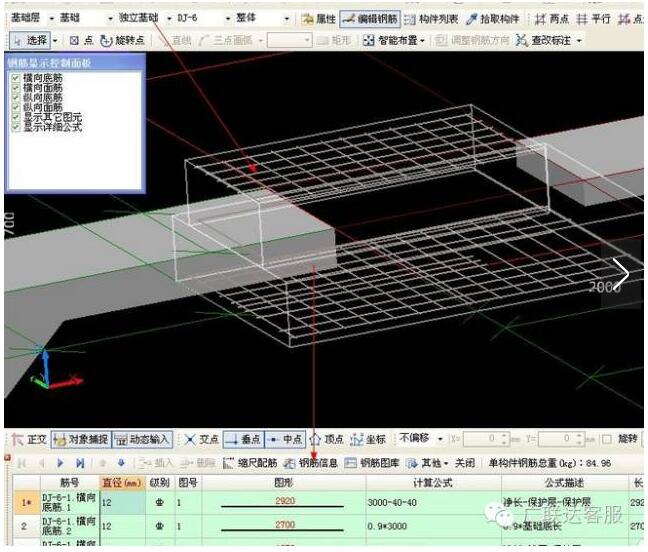Viewport: 648px width, 552px height.
Task: Click formula cell 0.9*3000
Action: coord(433,526)
